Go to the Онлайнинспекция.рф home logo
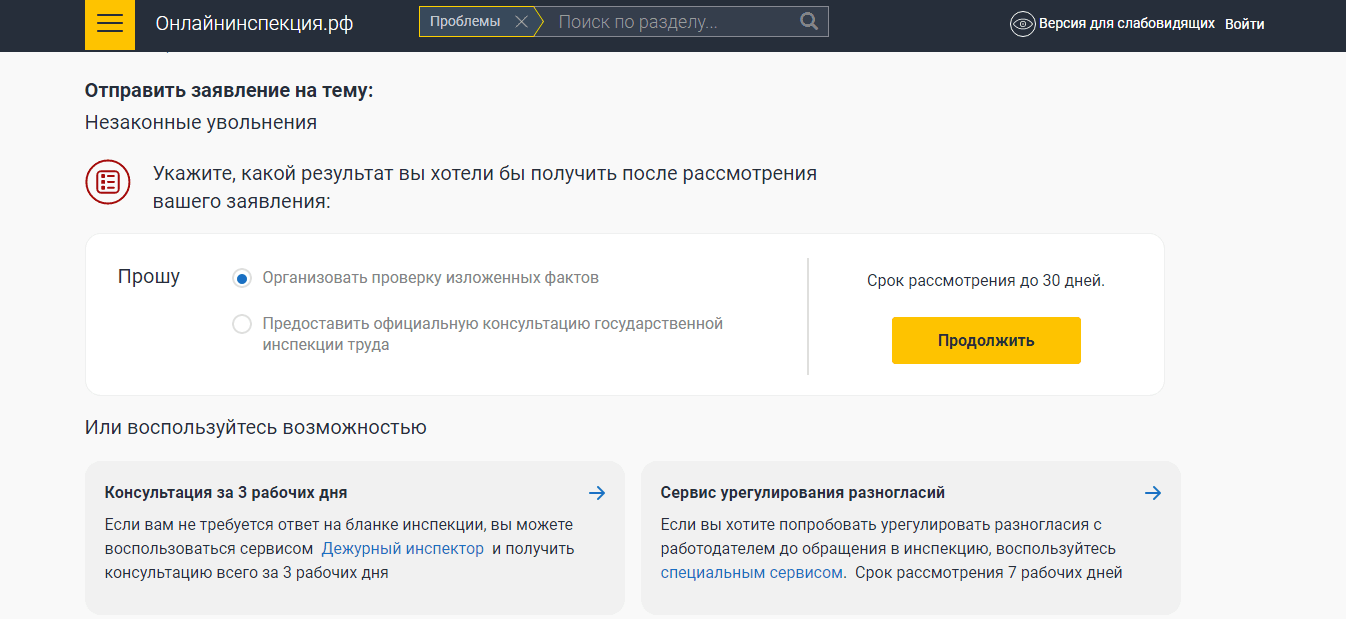The width and height of the screenshot is (1346, 619). 254,24
